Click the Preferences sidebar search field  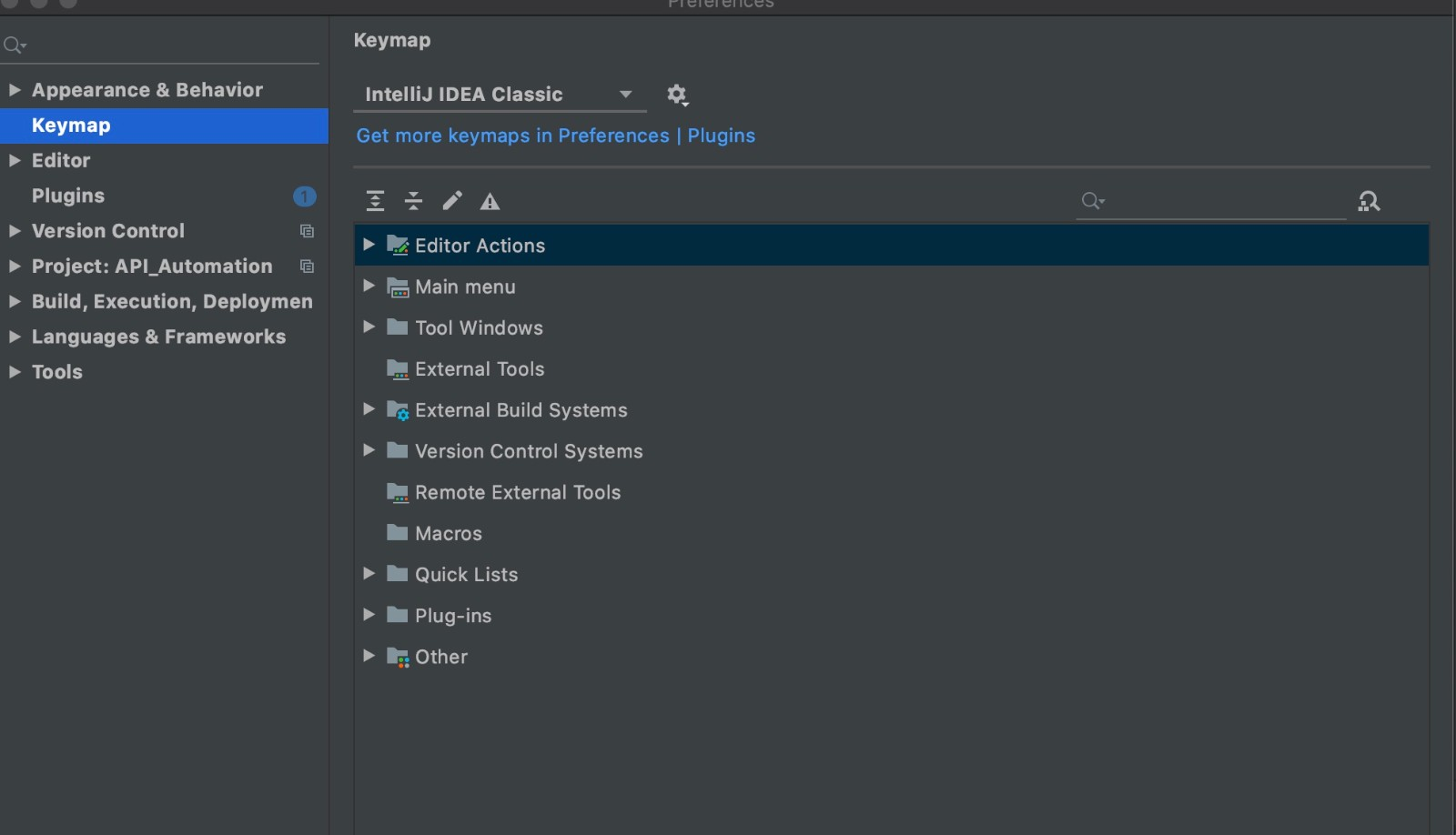(164, 45)
